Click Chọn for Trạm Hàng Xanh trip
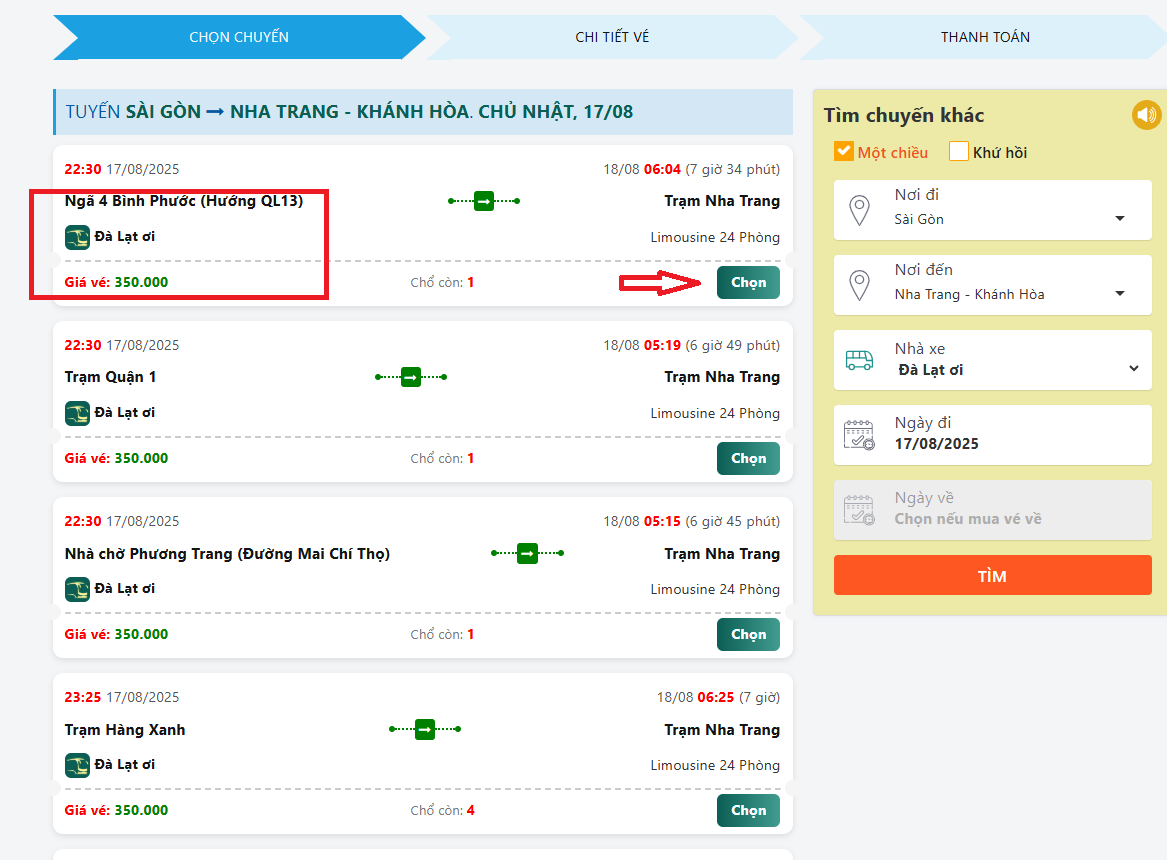Screen dimensions: 1167x860 point(748,810)
